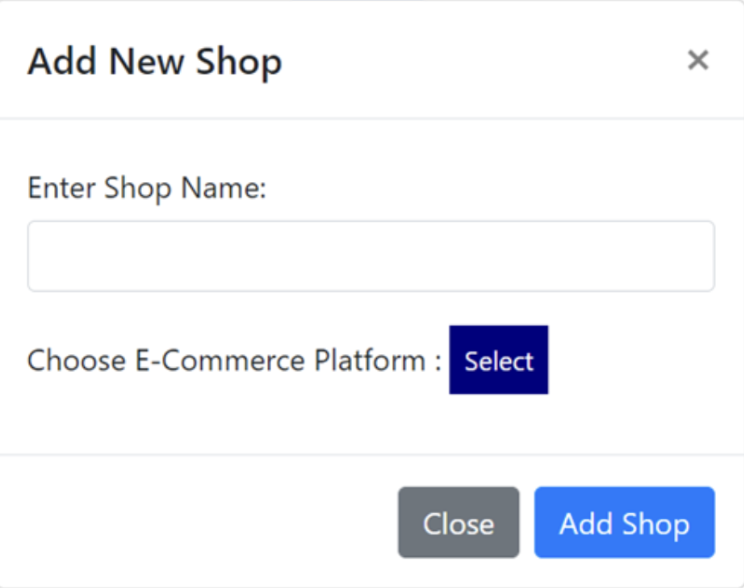
Task: Submit the new shop with Add Shop
Action: tap(624, 523)
